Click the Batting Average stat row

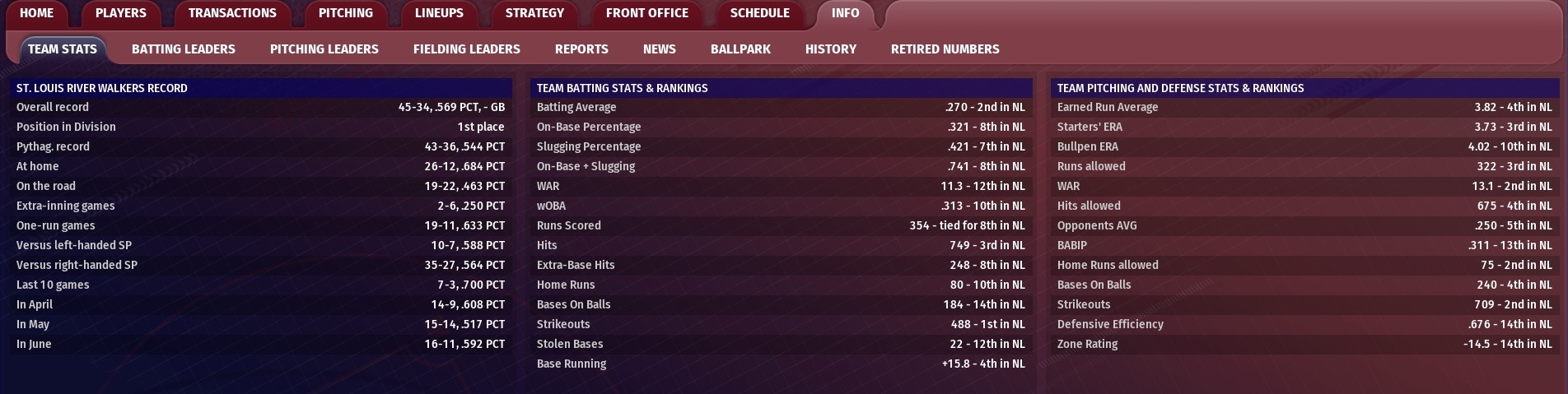pos(781,107)
